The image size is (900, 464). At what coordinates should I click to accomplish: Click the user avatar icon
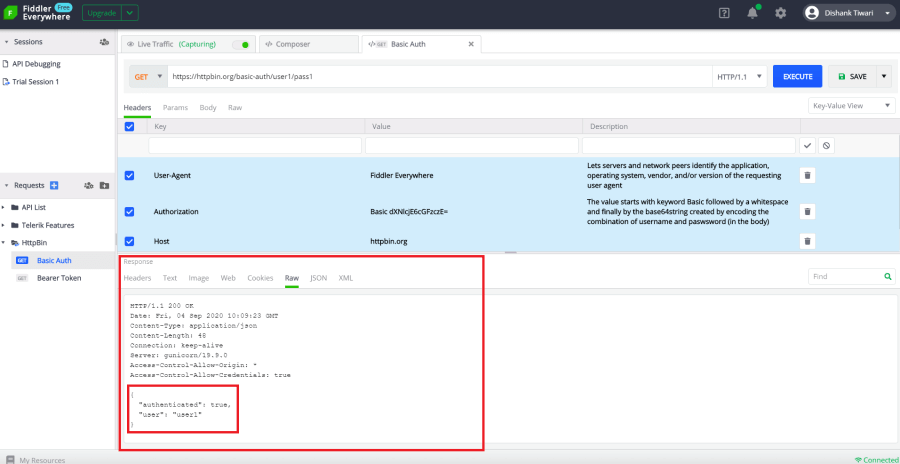tap(812, 13)
